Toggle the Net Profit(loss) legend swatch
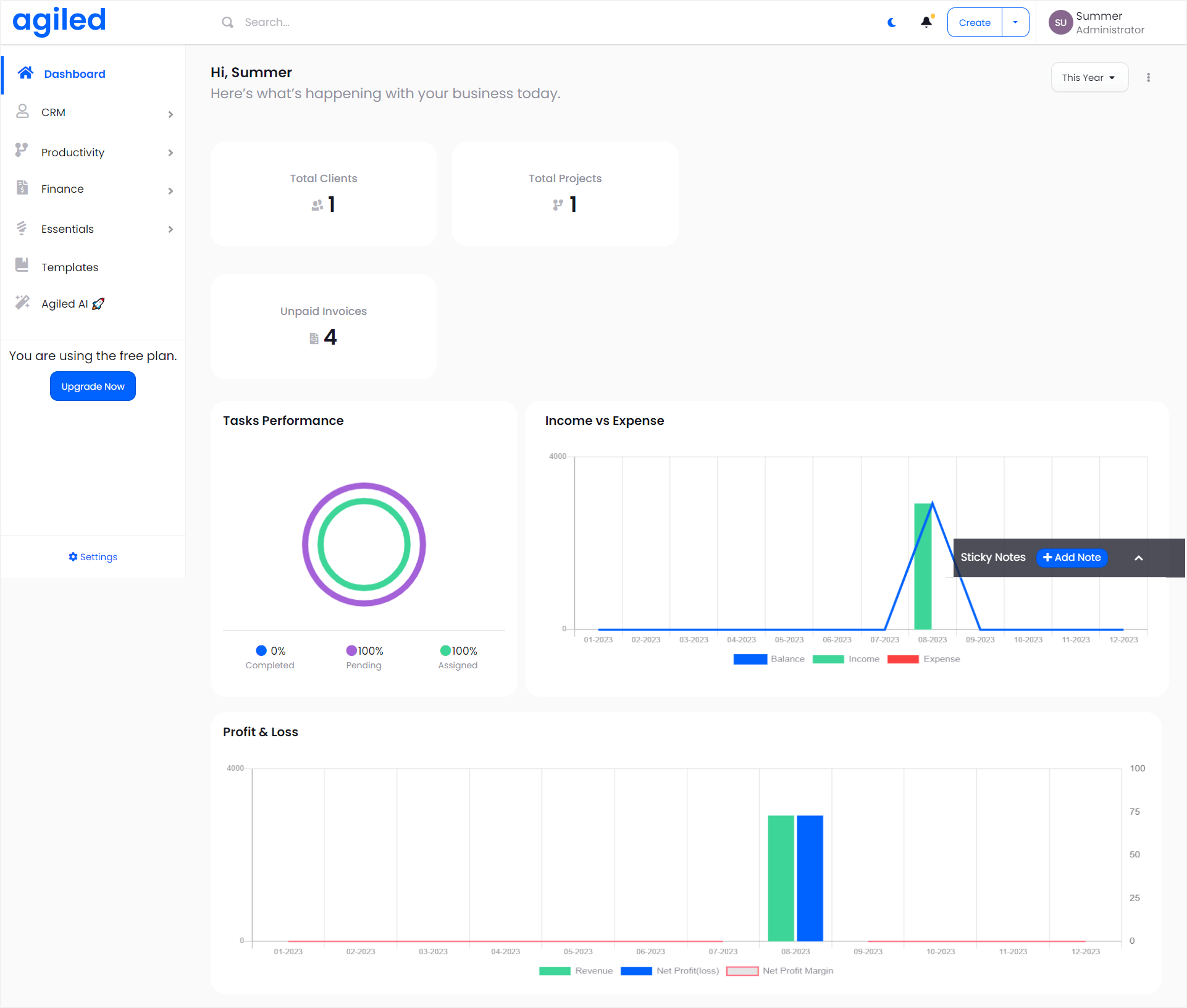This screenshot has height=1008, width=1187. pos(636,971)
